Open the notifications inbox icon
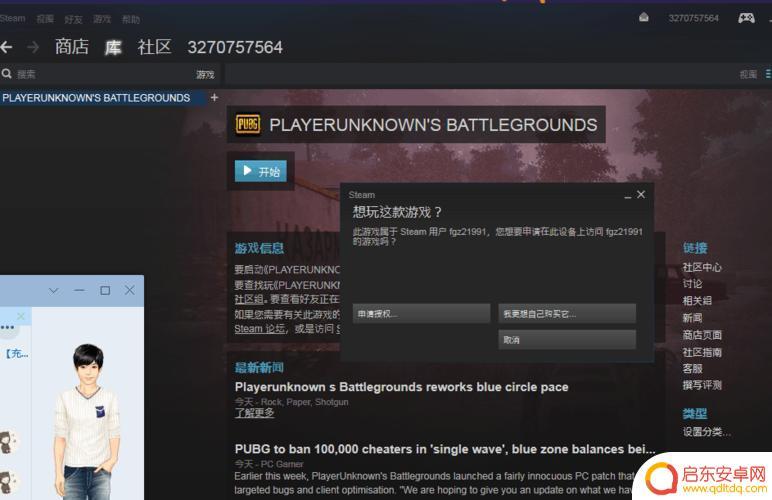 (643, 18)
